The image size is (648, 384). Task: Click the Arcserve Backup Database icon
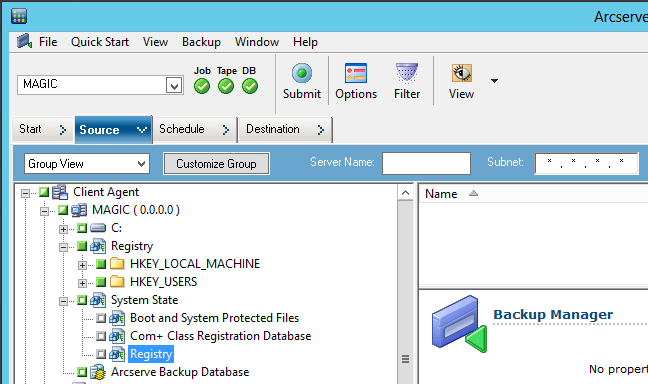tap(98, 372)
